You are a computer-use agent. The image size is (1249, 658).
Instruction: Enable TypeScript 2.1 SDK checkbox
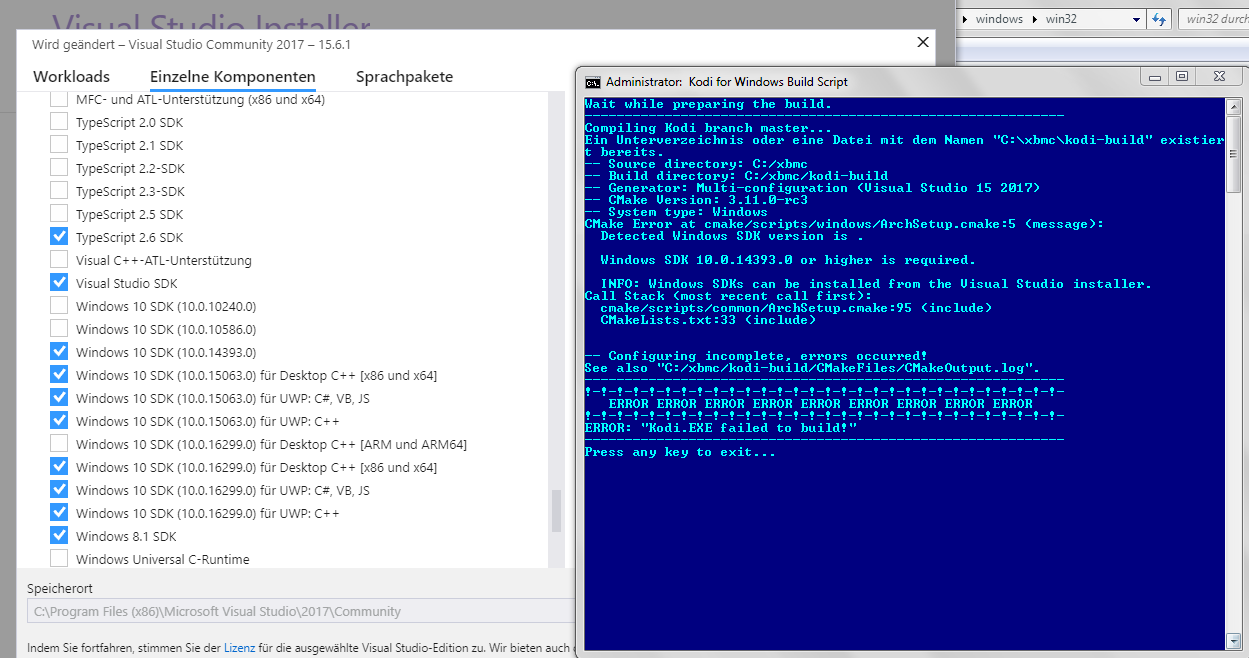tap(59, 145)
